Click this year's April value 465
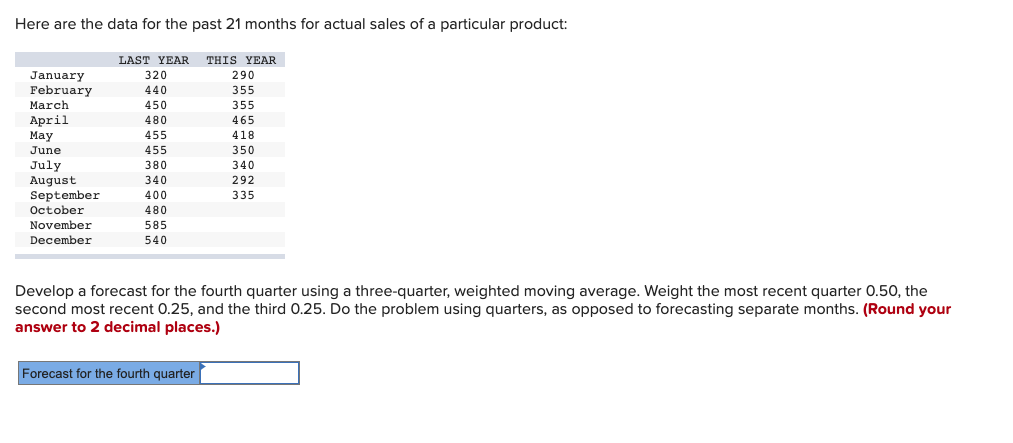The height and width of the screenshot is (443, 1013). tap(243, 120)
